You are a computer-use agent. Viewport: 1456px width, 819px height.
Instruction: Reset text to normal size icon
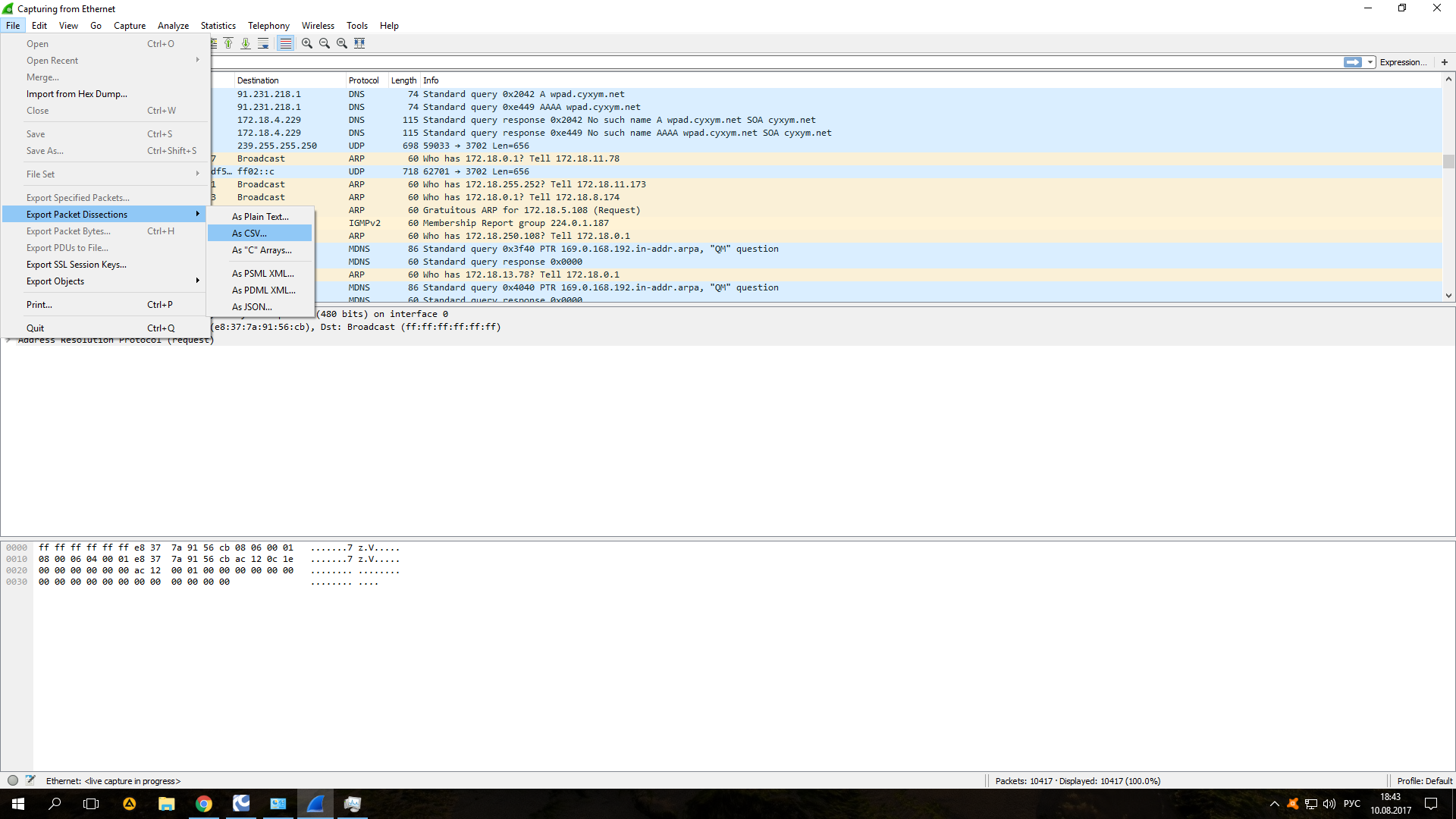(342, 43)
